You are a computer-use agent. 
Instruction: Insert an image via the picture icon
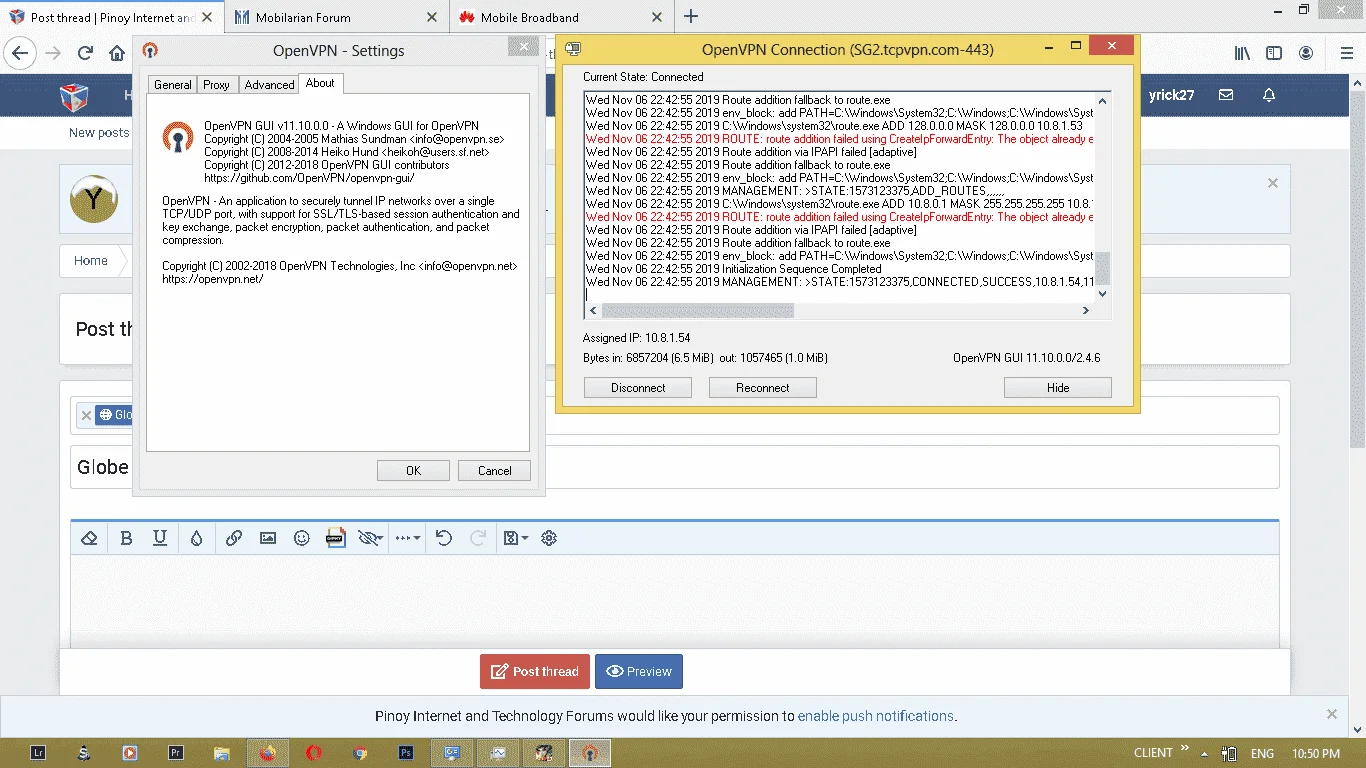[268, 538]
